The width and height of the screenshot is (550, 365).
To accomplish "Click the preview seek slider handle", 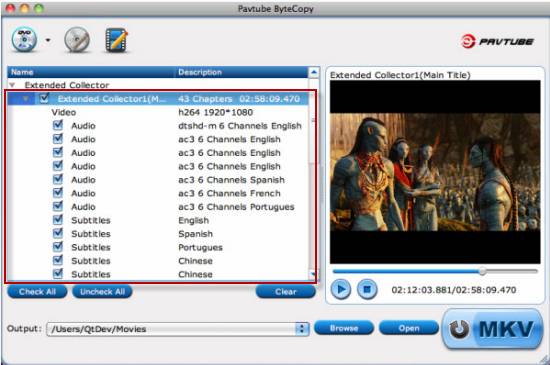I will 483,271.
